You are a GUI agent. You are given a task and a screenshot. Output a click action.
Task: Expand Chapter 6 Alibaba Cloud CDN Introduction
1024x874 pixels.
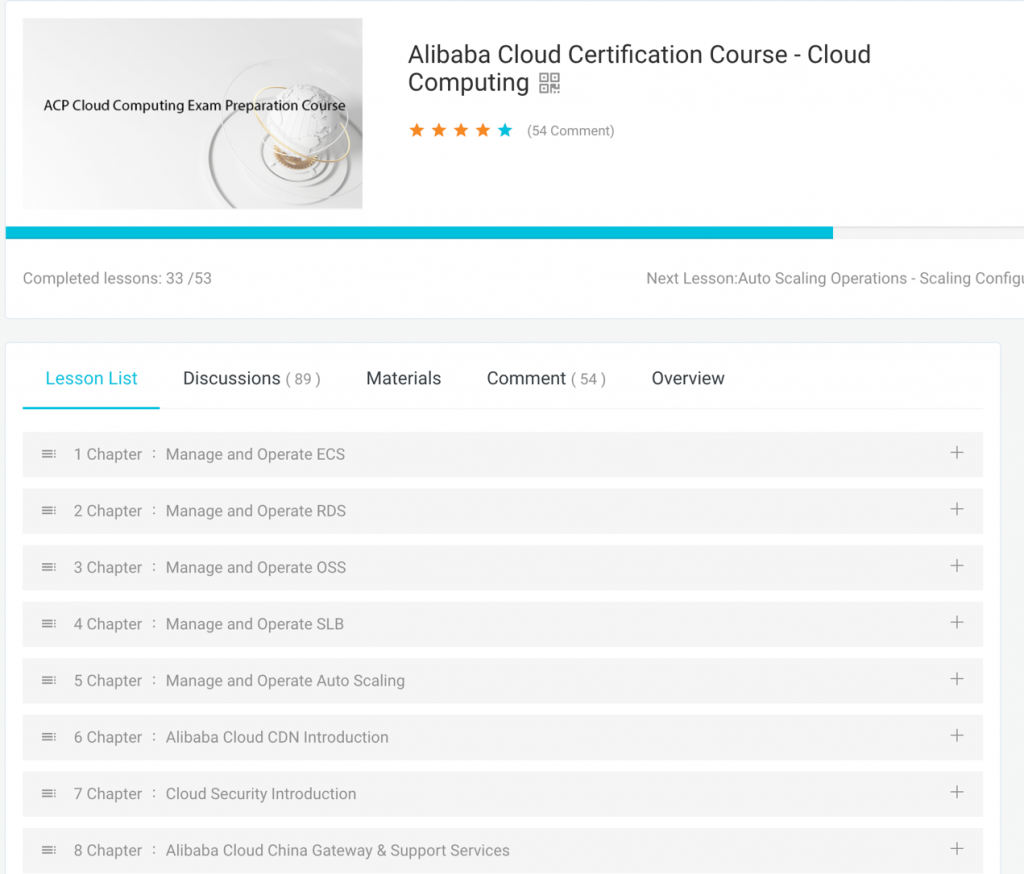[957, 736]
